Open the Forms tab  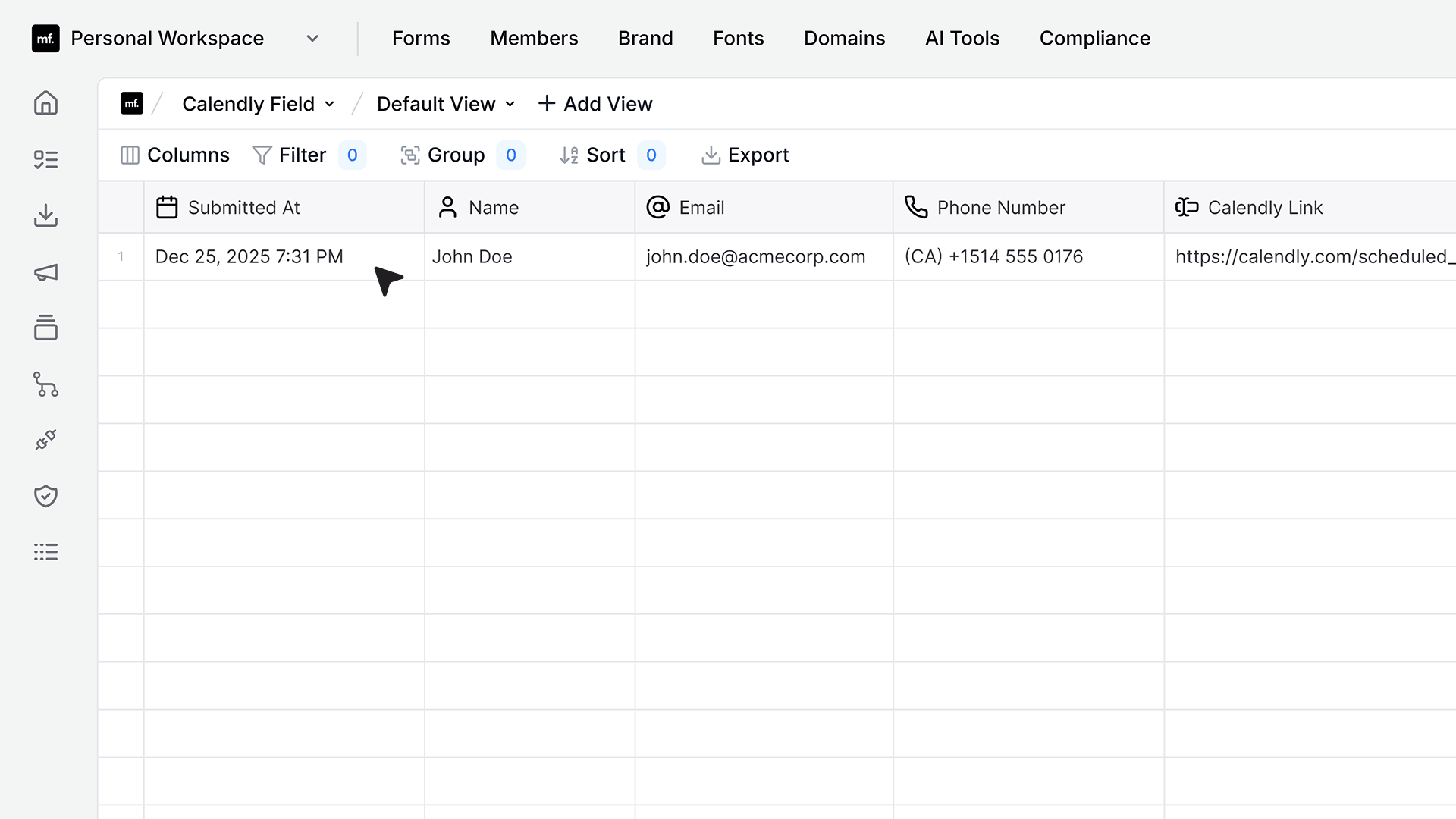tap(421, 39)
